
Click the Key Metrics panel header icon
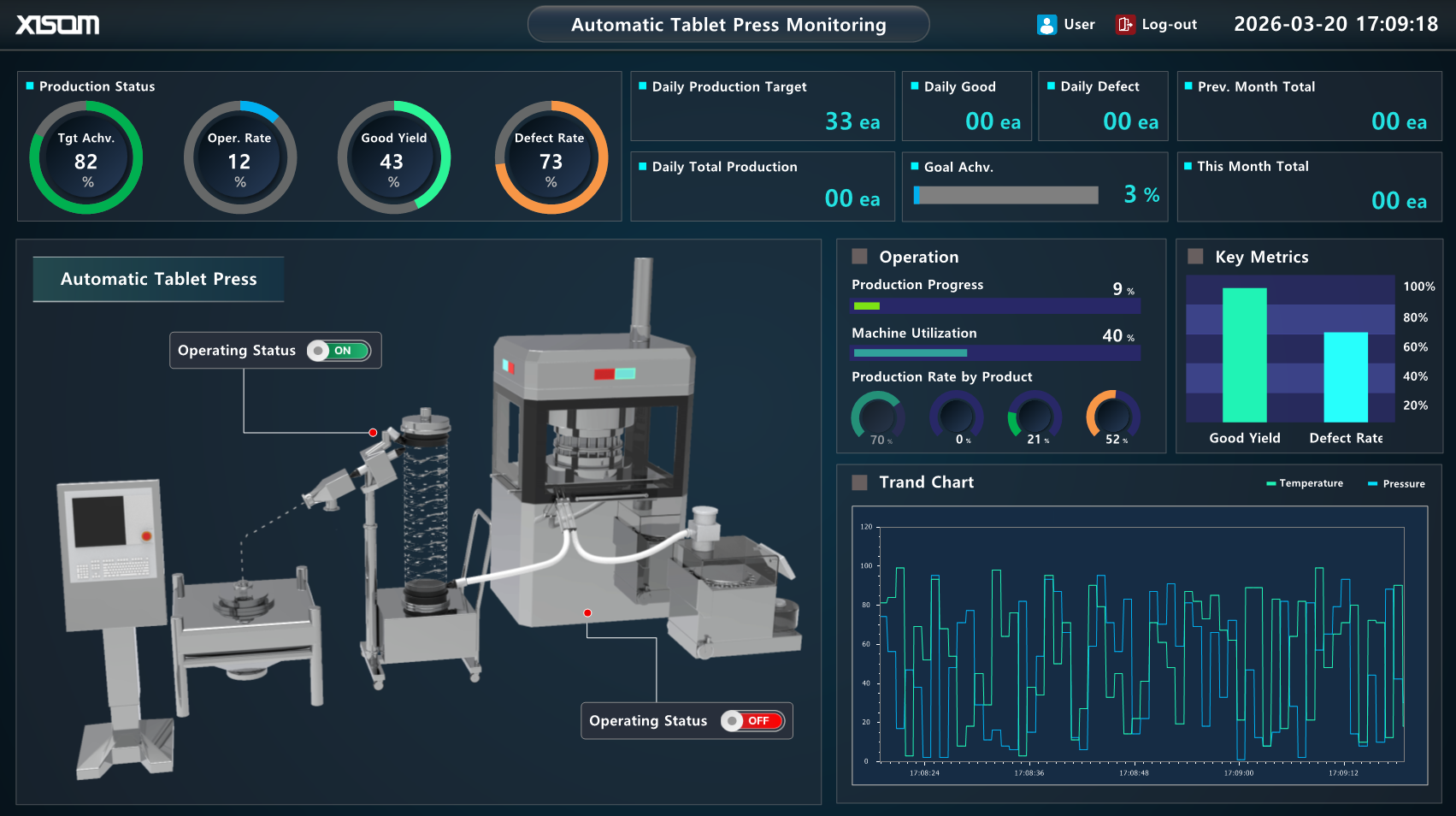pos(1194,256)
